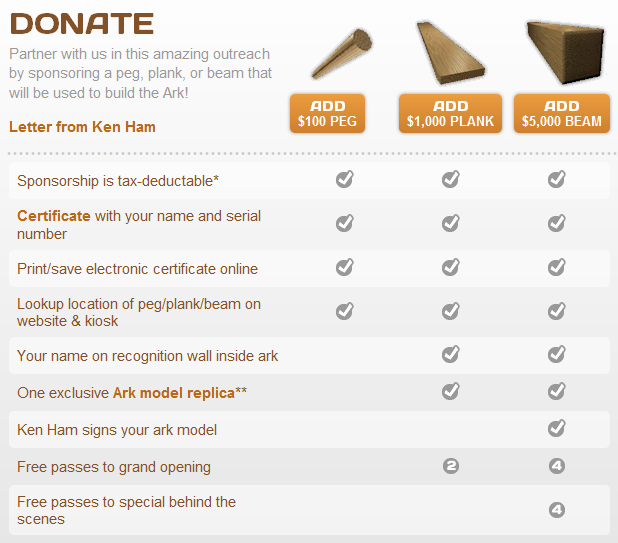Image resolution: width=618 pixels, height=543 pixels.
Task: Follow the Ark model replica link
Action: 173,393
